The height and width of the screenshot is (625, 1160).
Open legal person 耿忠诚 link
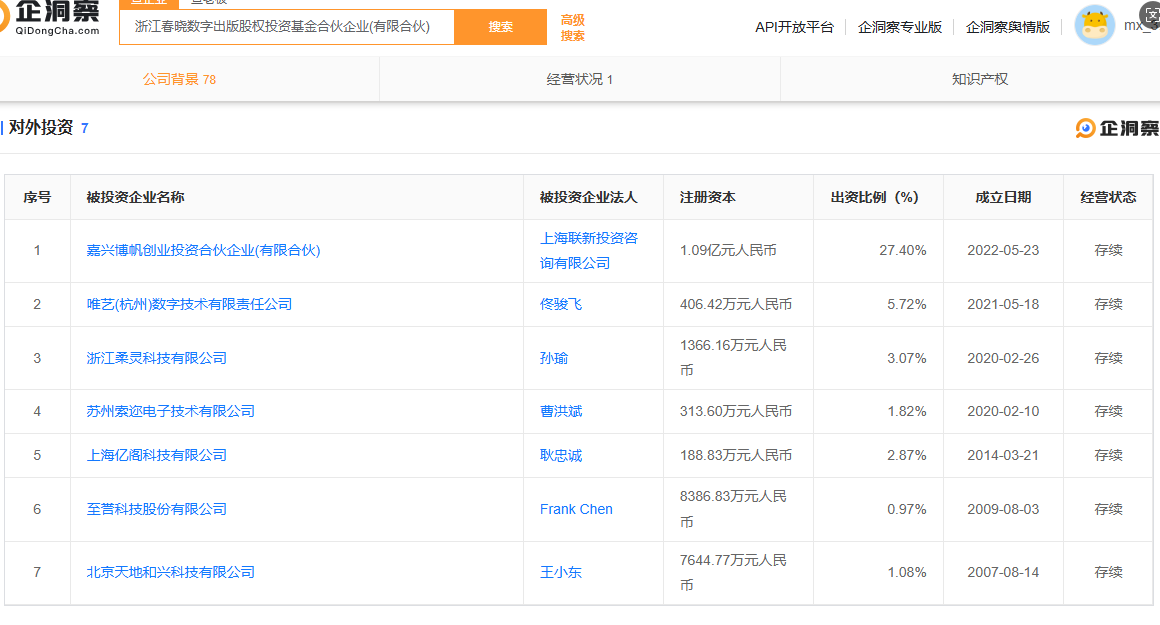561,455
